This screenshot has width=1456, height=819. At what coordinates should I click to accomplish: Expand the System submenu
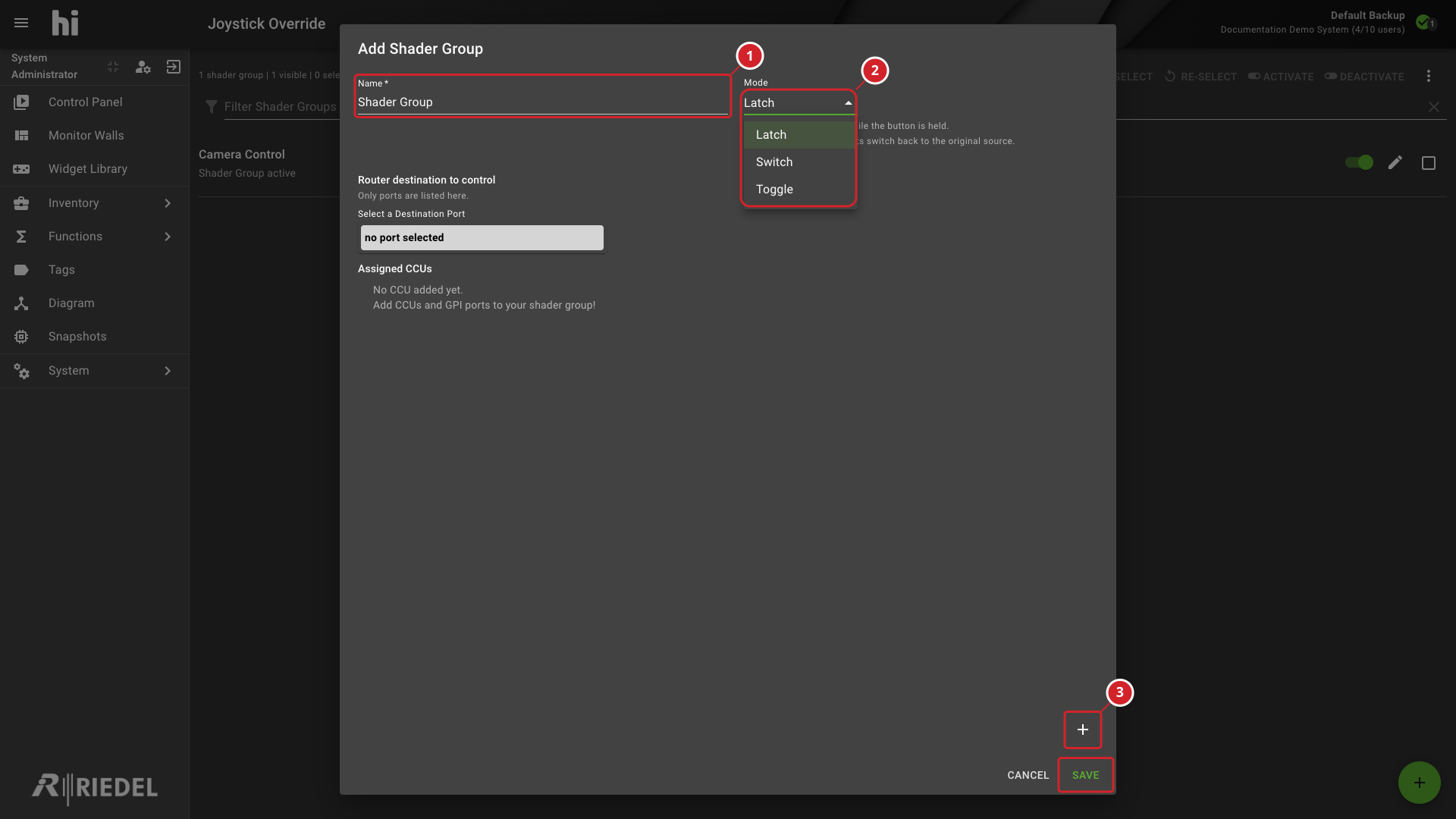coord(95,370)
